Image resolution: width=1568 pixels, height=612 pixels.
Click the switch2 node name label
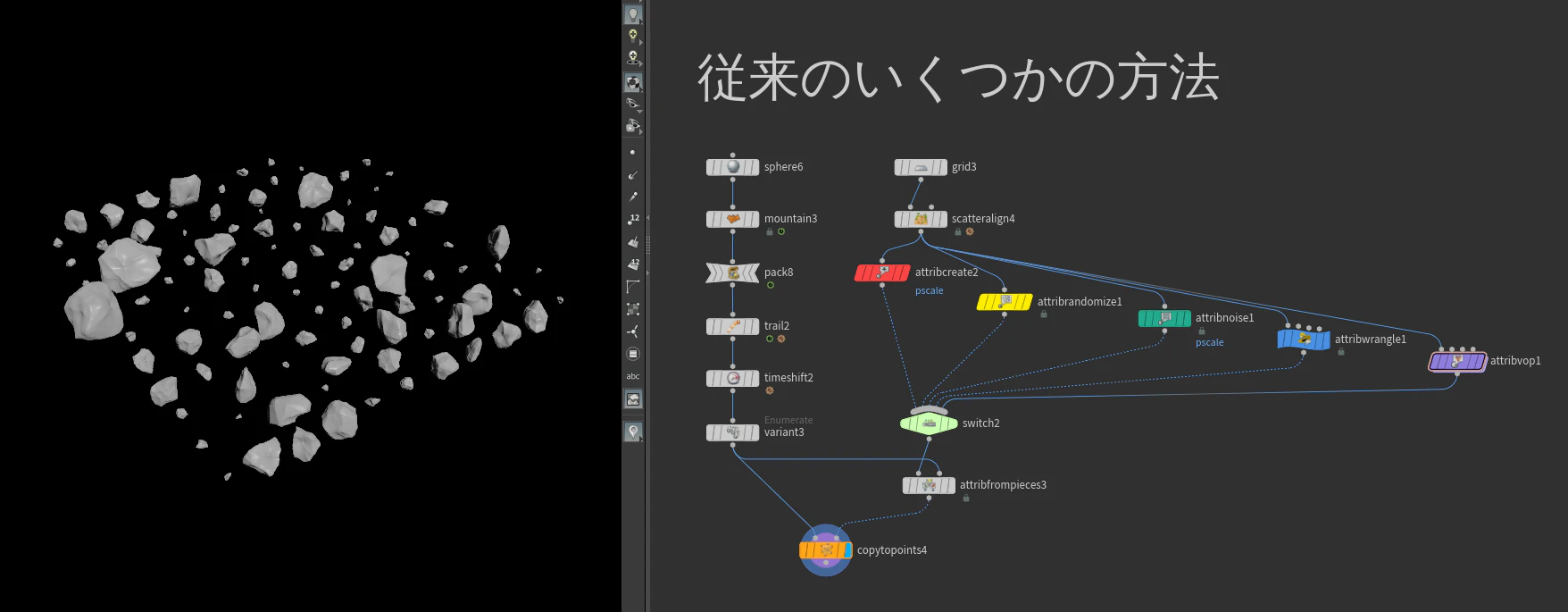coord(981,423)
